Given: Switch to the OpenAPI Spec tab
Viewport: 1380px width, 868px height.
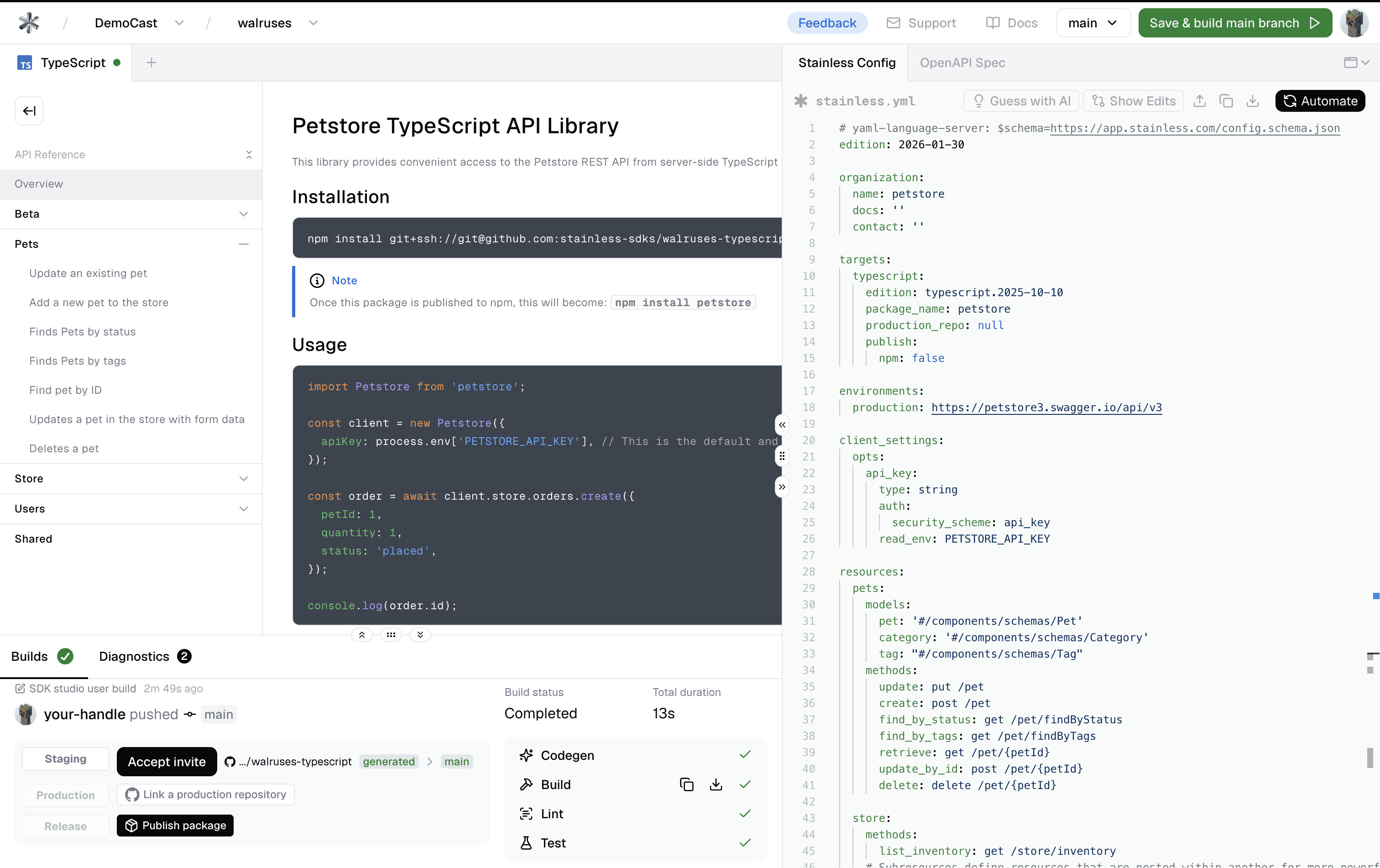Looking at the screenshot, I should [962, 63].
